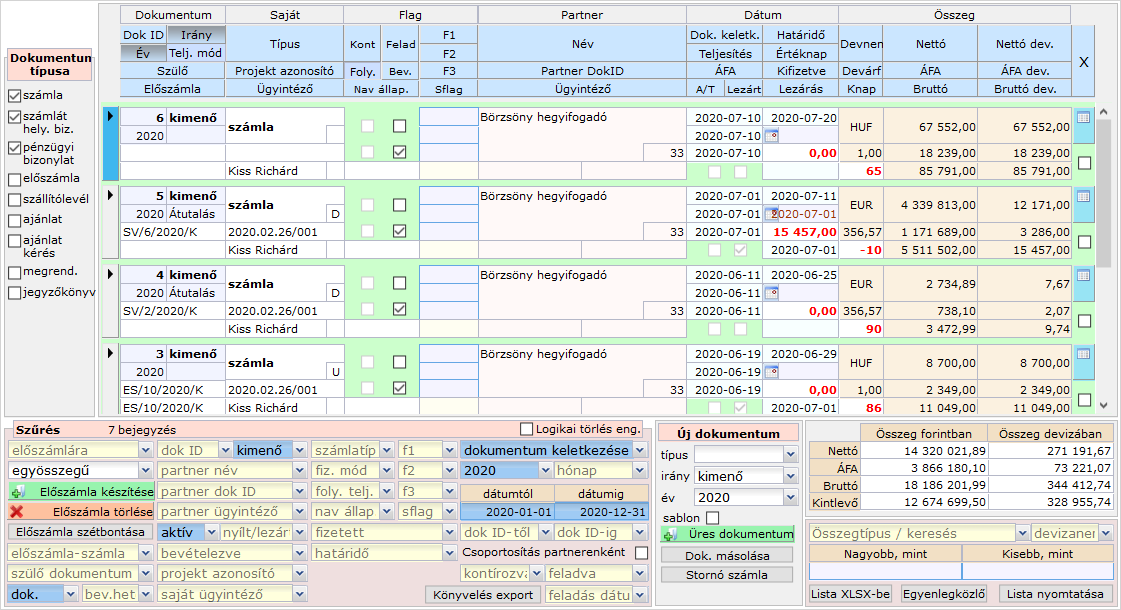
Task: Click the record selector arrow of document 3
Action: point(110,353)
